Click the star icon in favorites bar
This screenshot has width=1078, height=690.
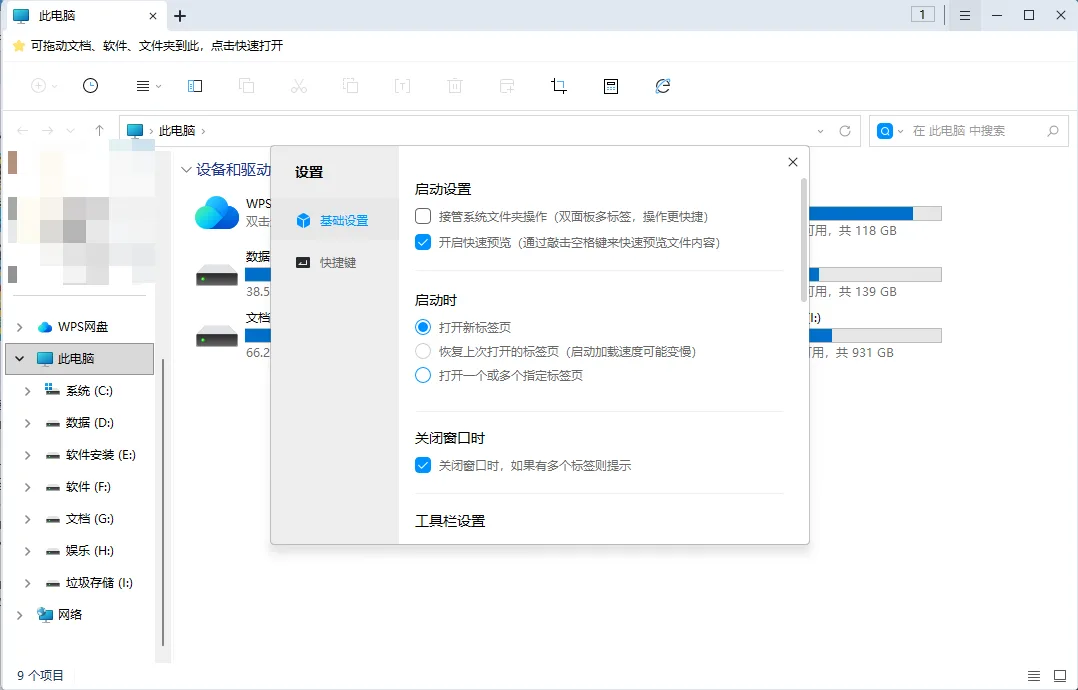tap(19, 45)
